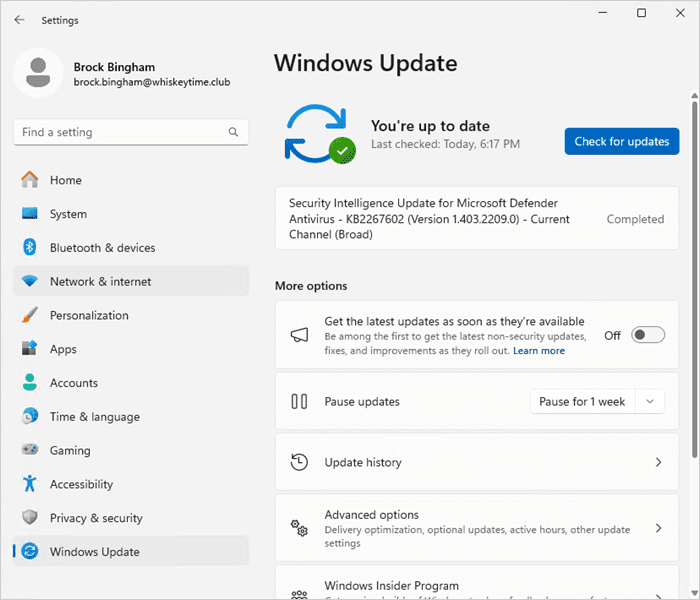Click the Privacy & security shield icon

29,517
